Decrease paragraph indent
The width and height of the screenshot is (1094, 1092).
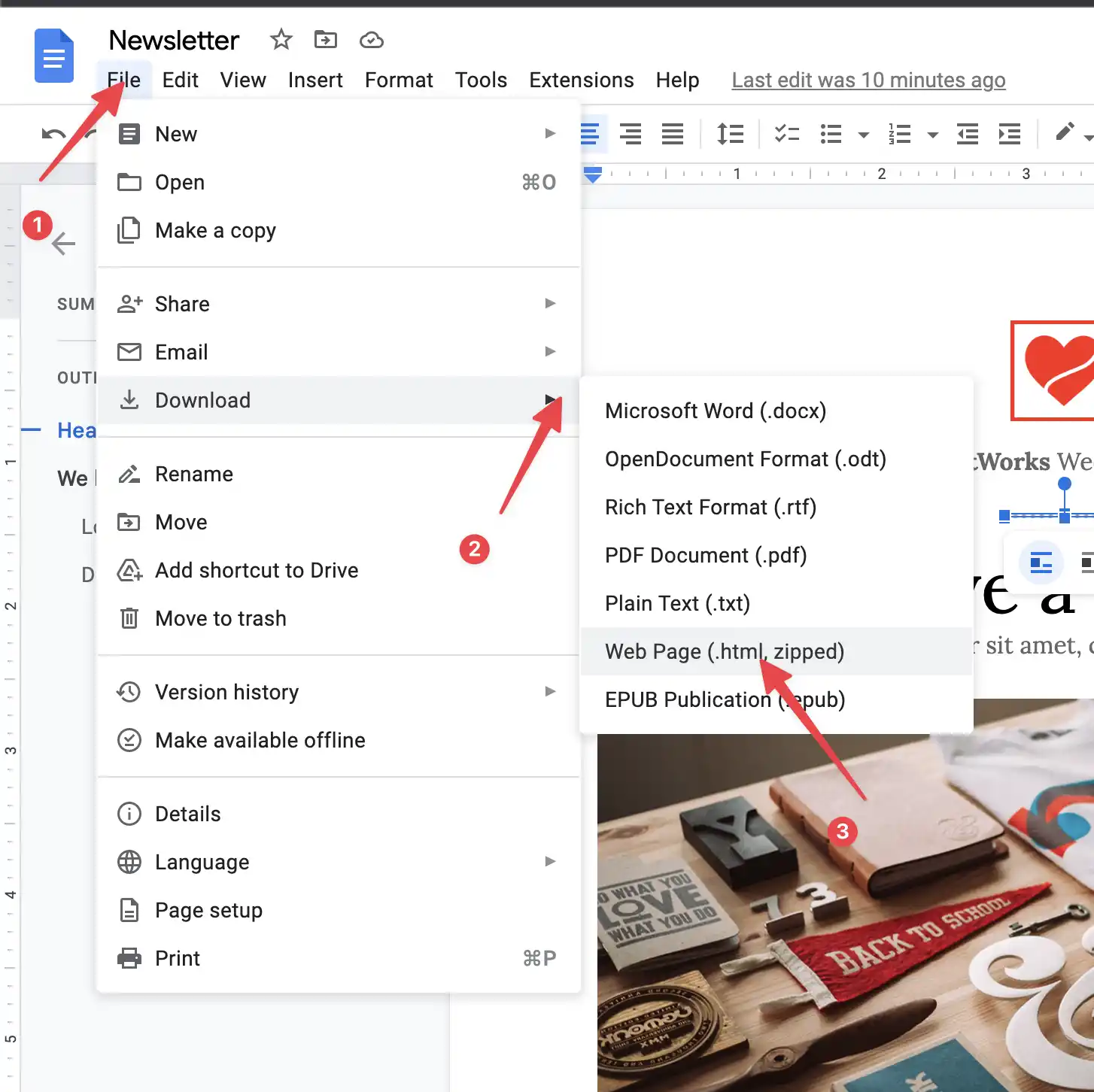tap(968, 135)
